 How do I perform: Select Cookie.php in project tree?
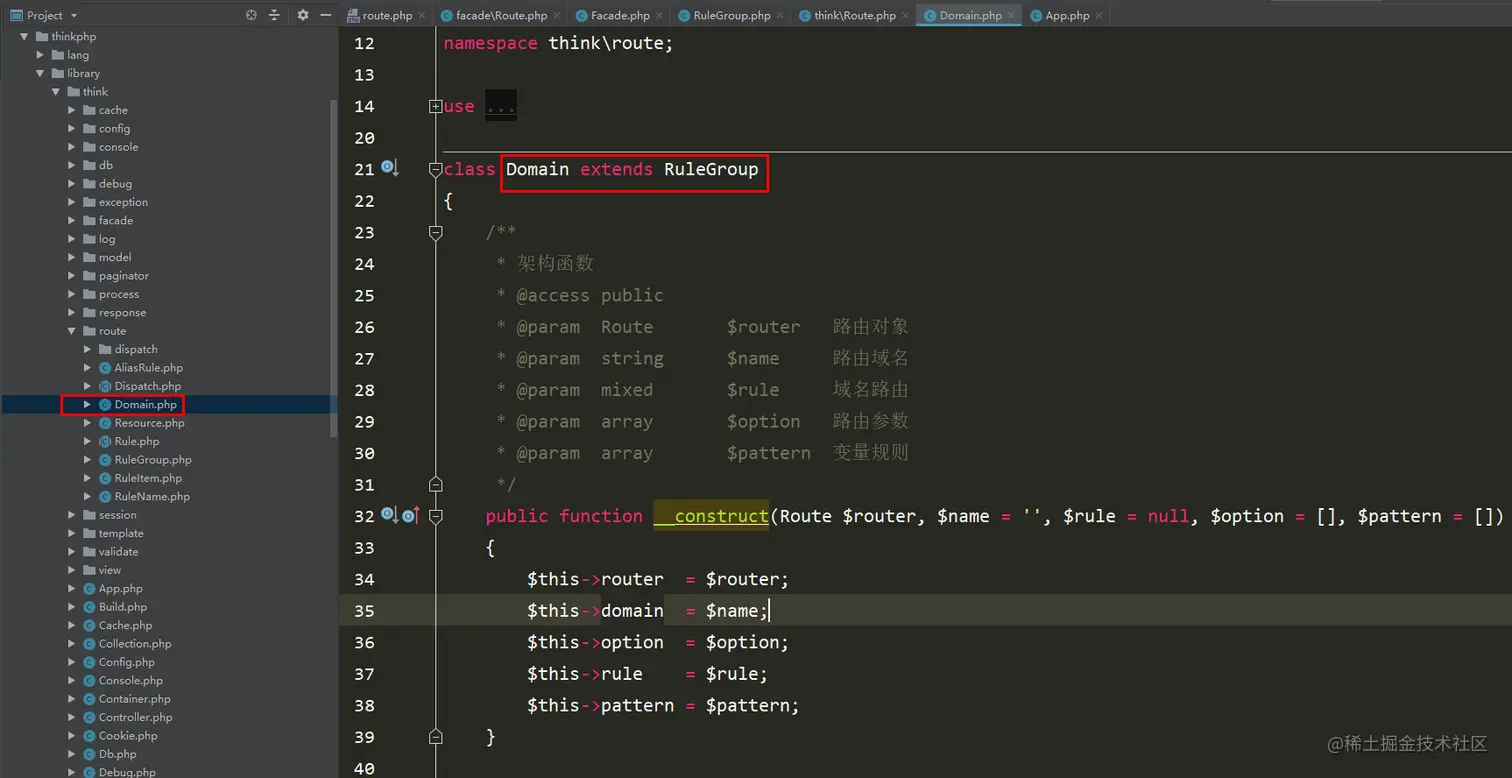129,736
